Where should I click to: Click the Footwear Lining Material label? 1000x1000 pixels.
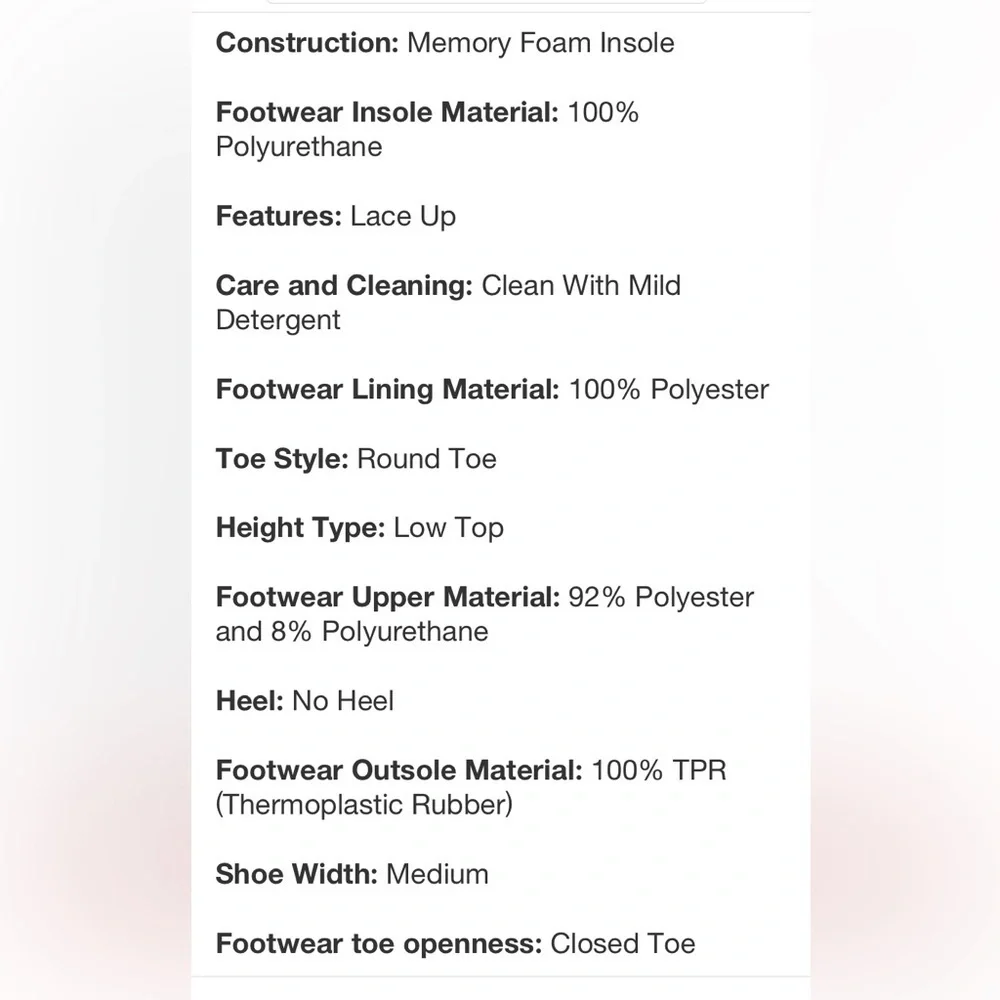(x=388, y=390)
